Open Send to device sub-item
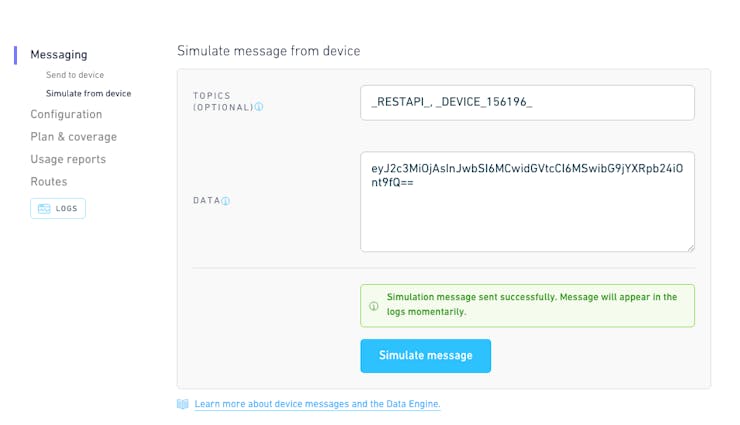Viewport: 740px width, 425px height. (75, 75)
